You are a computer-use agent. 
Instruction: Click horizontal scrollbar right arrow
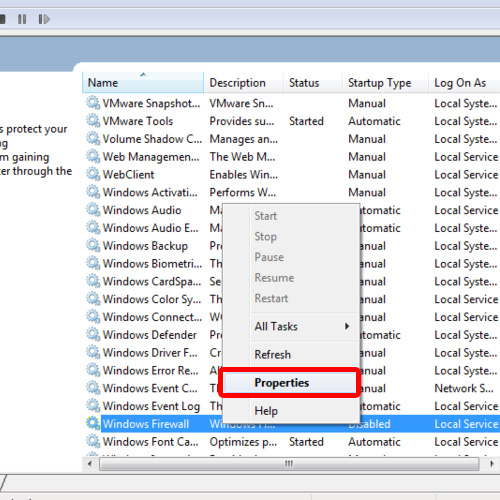click(x=492, y=464)
